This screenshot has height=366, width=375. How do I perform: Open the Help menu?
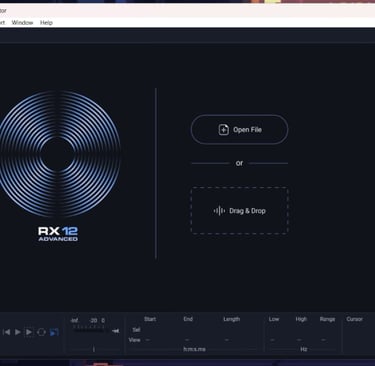46,23
